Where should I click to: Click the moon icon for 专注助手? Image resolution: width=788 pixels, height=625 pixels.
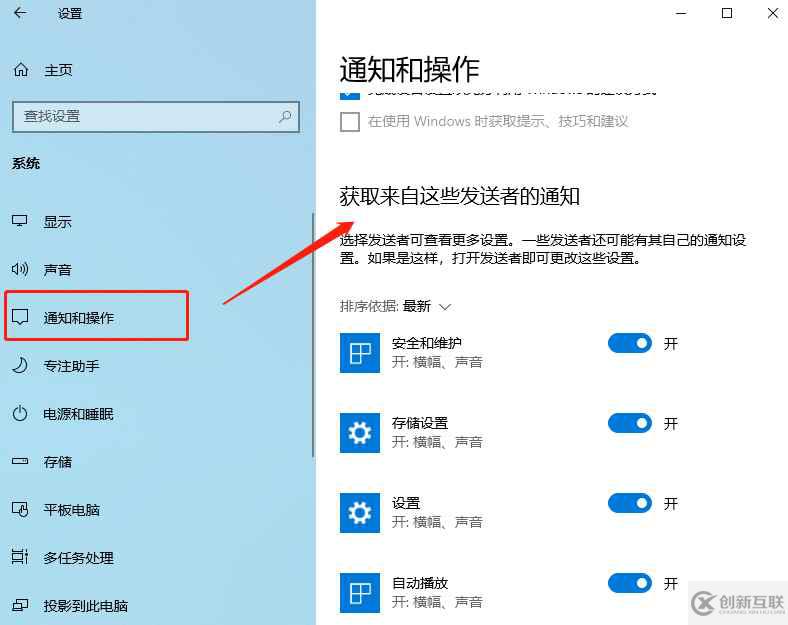pos(20,365)
